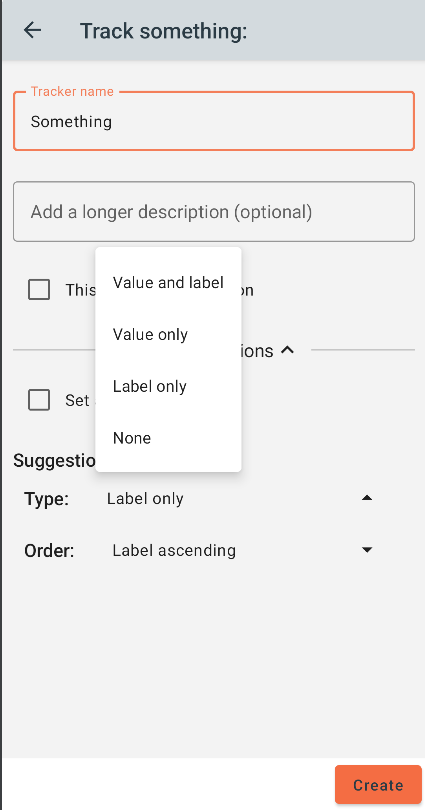
Task: Click the Type dropdown's up-arrow icon
Action: pyautogui.click(x=367, y=498)
